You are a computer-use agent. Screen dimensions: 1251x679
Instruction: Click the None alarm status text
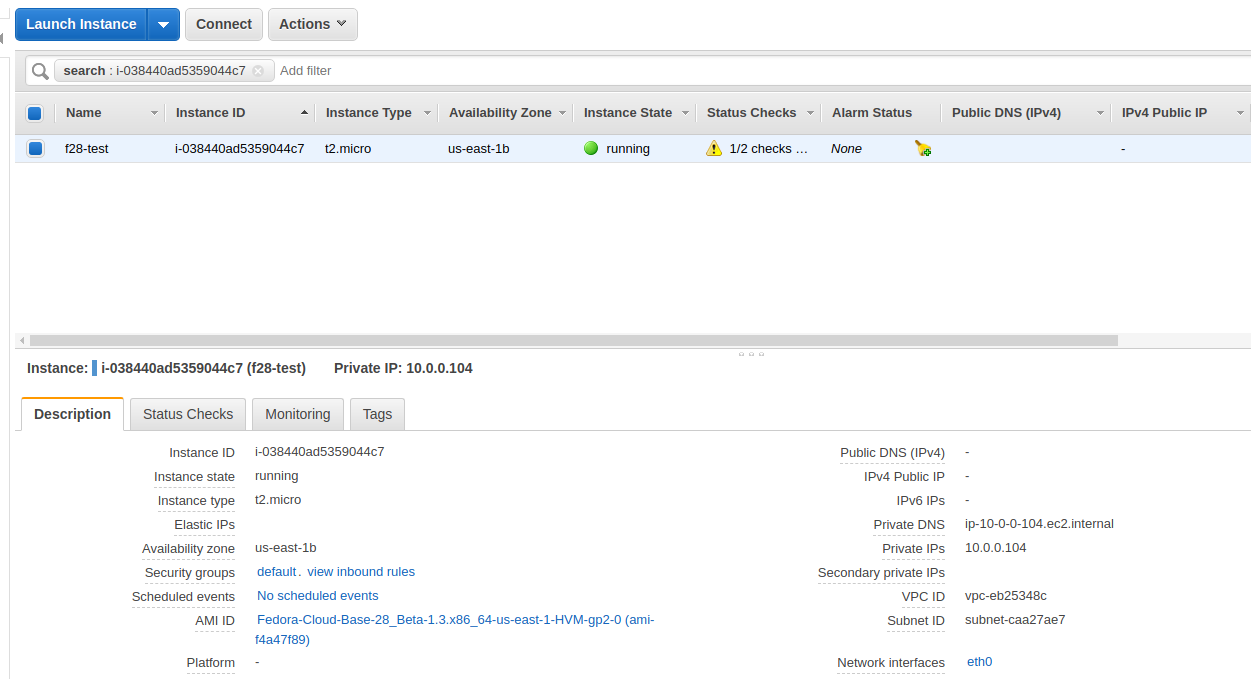(x=846, y=148)
